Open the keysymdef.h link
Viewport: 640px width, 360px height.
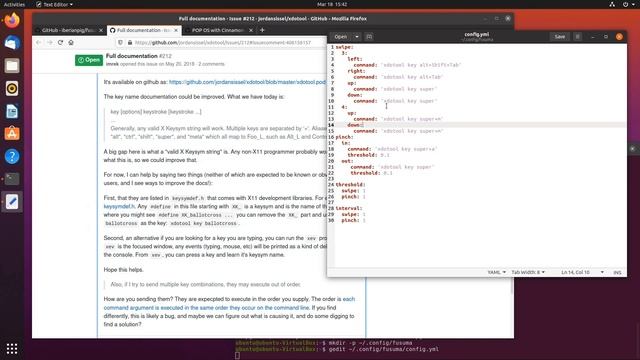pyautogui.click(x=119, y=207)
